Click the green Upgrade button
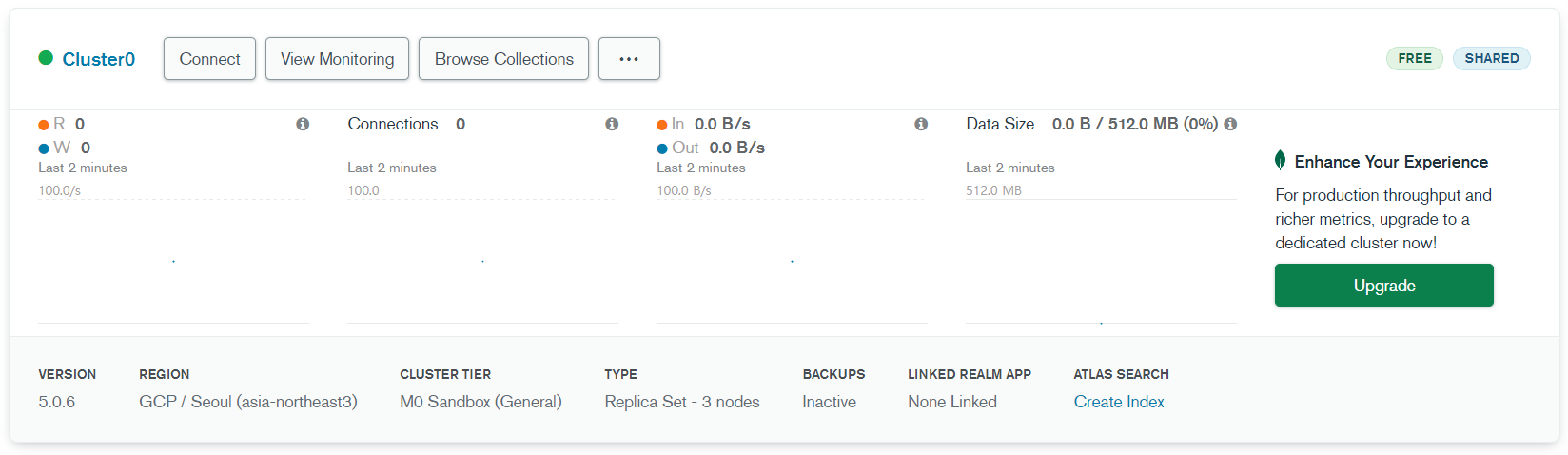 [x=1383, y=286]
